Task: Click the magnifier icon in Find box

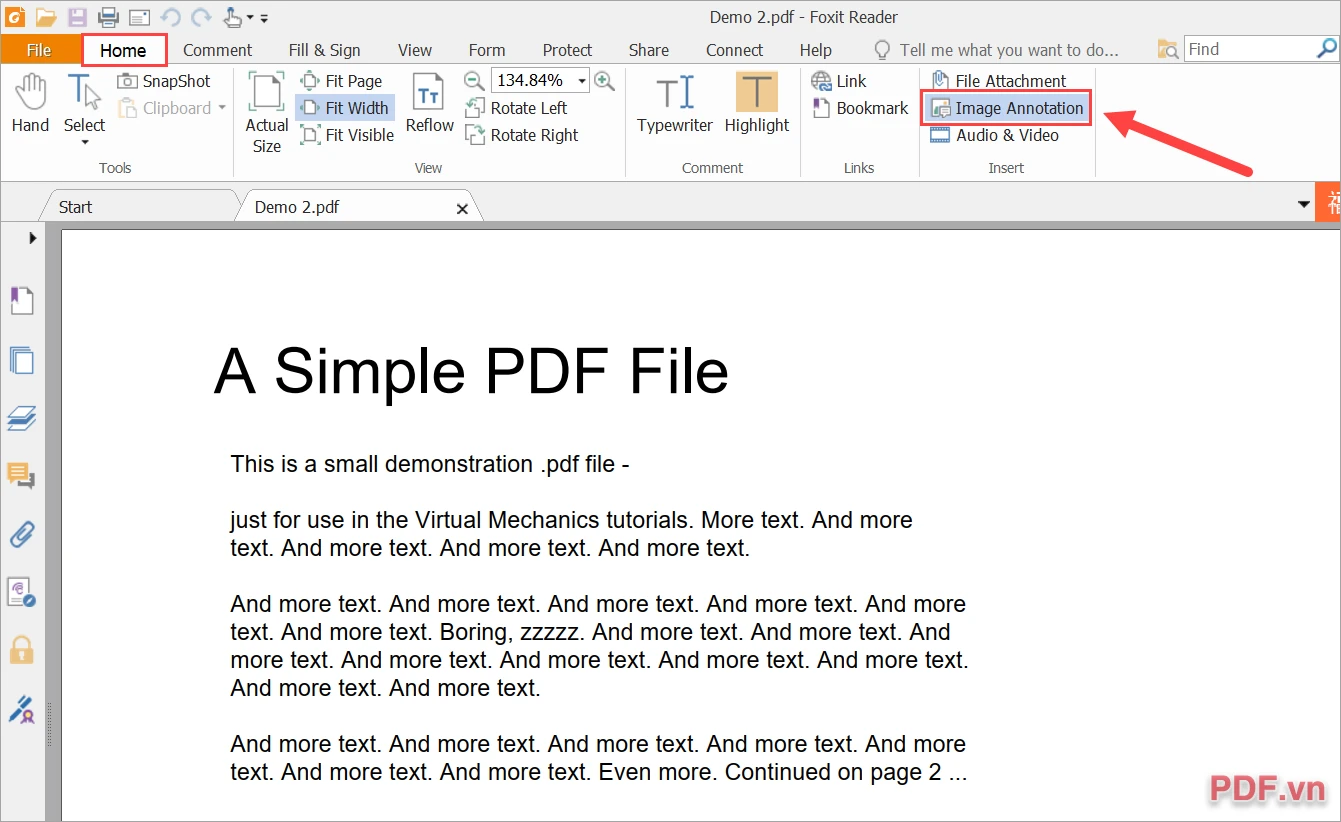Action: [1327, 48]
